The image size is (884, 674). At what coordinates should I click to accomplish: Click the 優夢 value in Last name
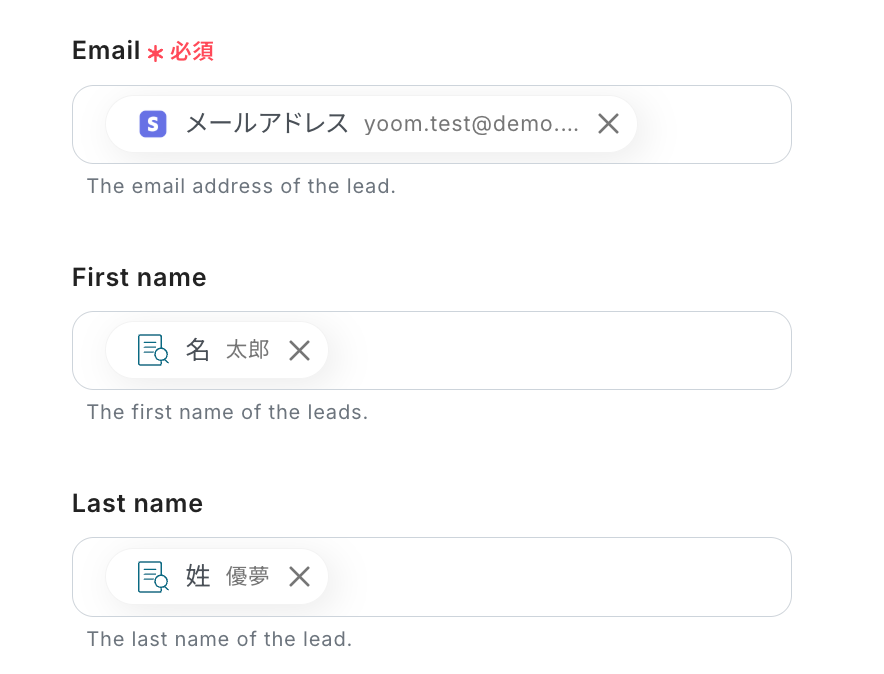coord(248,576)
